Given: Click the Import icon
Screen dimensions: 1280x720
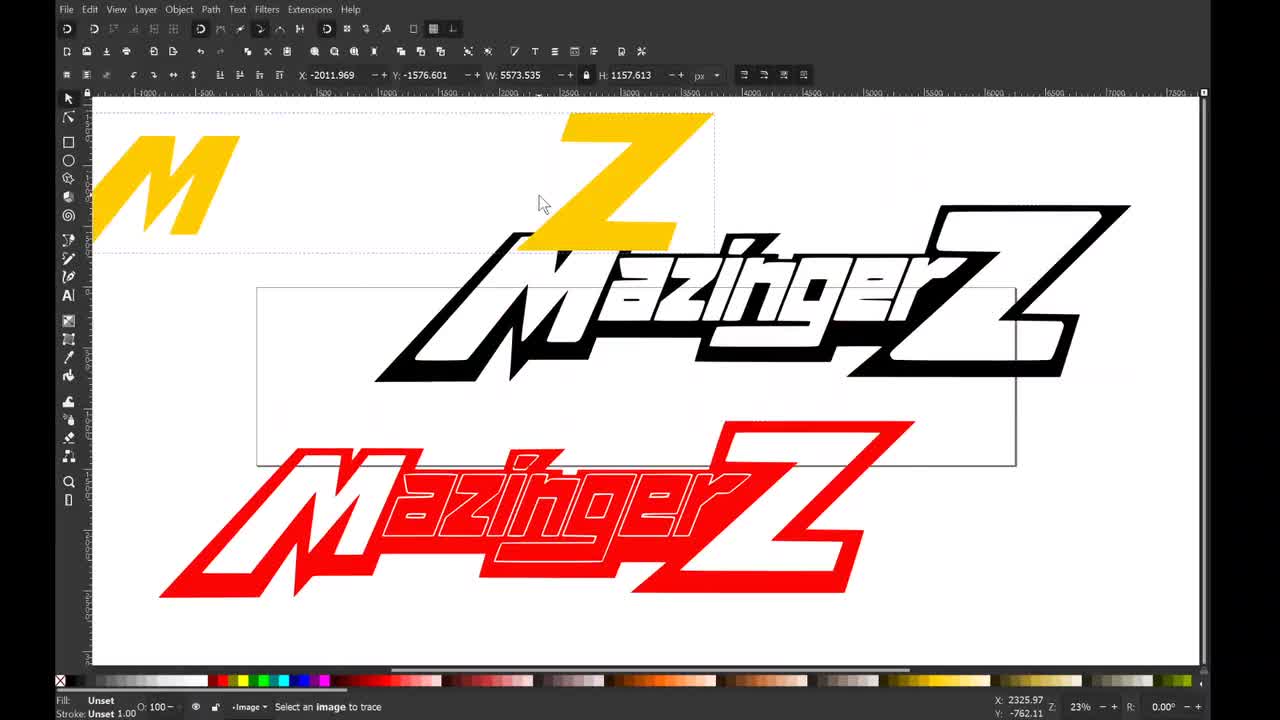Looking at the screenshot, I should (x=154, y=51).
